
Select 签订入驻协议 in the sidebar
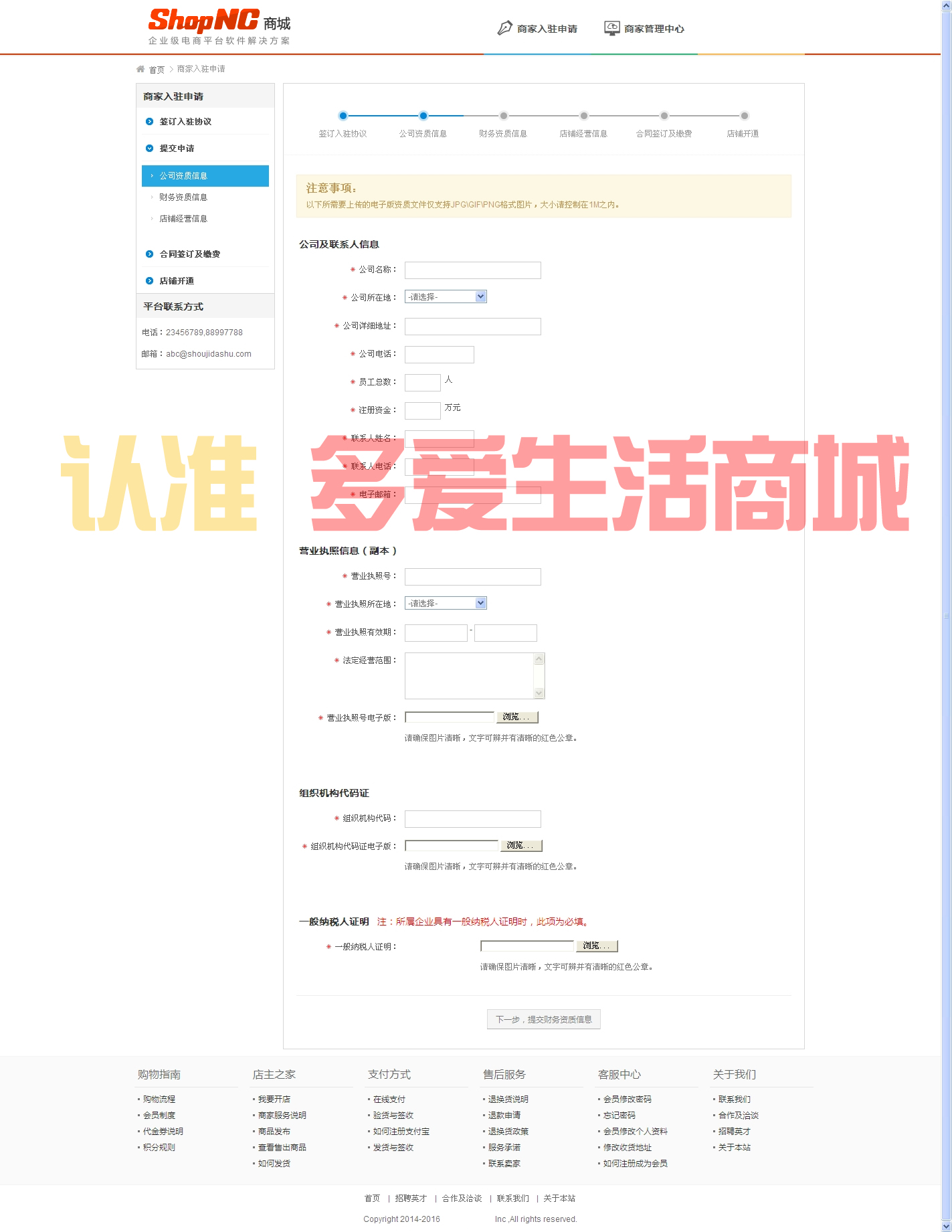(185, 122)
